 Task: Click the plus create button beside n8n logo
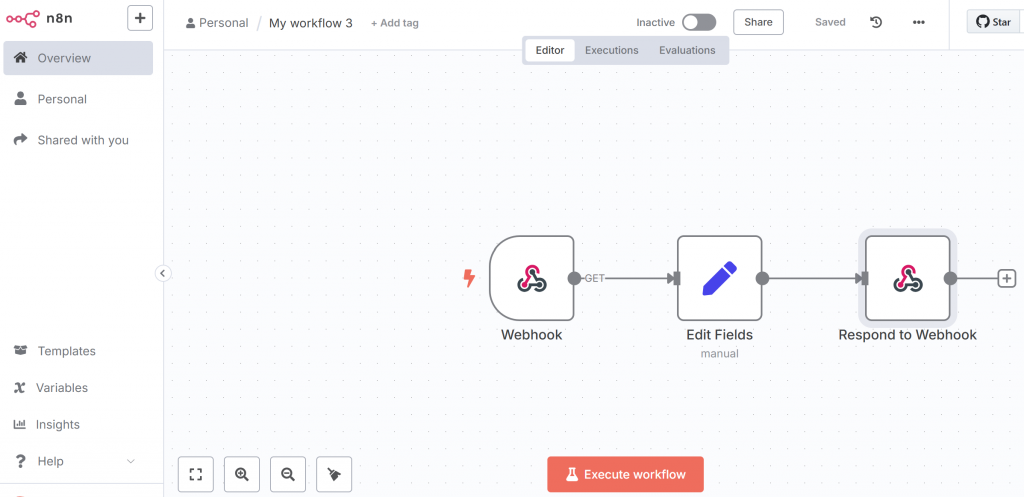(140, 18)
